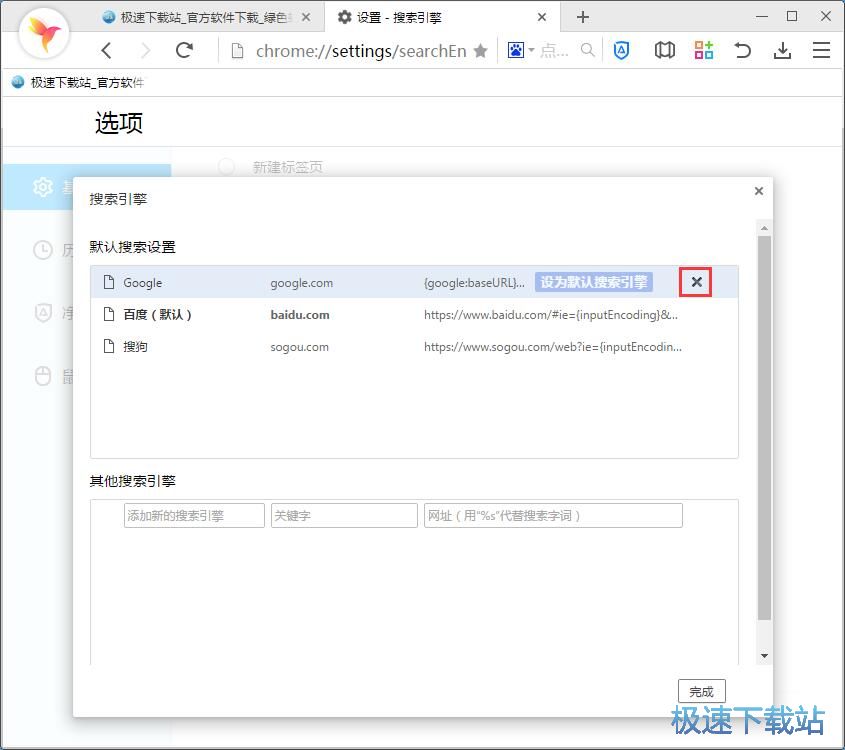Click the 网址 URL input field
Viewport: 845px width, 750px height.
(x=553, y=515)
